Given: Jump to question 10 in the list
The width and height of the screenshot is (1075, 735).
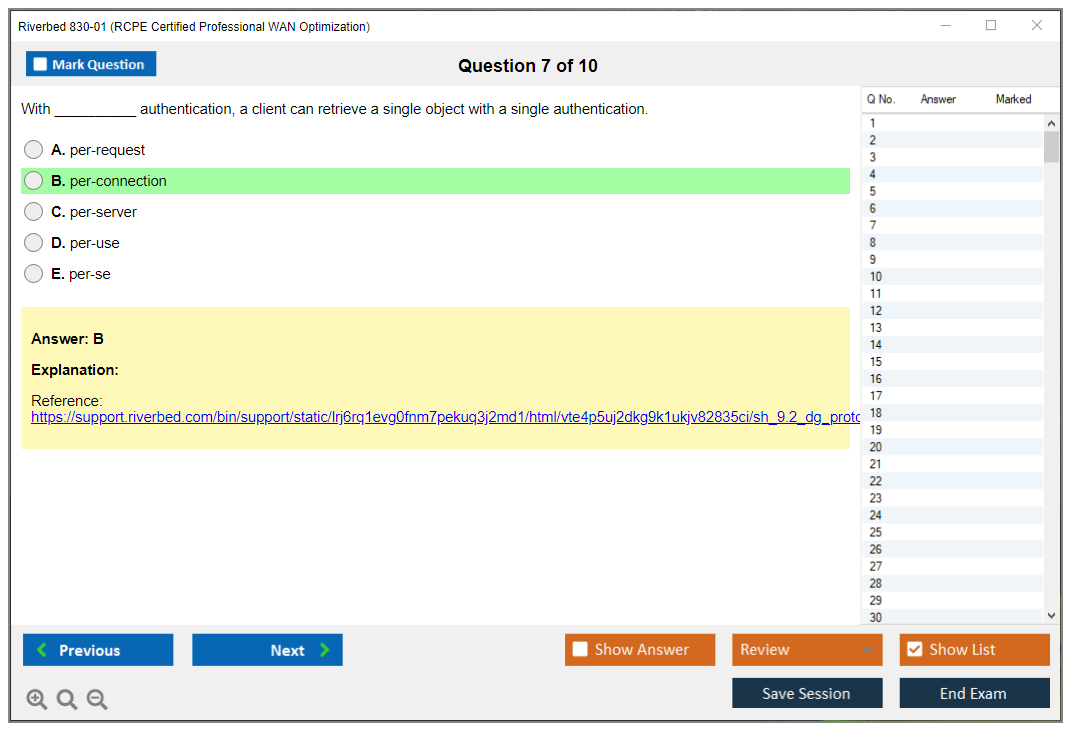Looking at the screenshot, I should 876,277.
